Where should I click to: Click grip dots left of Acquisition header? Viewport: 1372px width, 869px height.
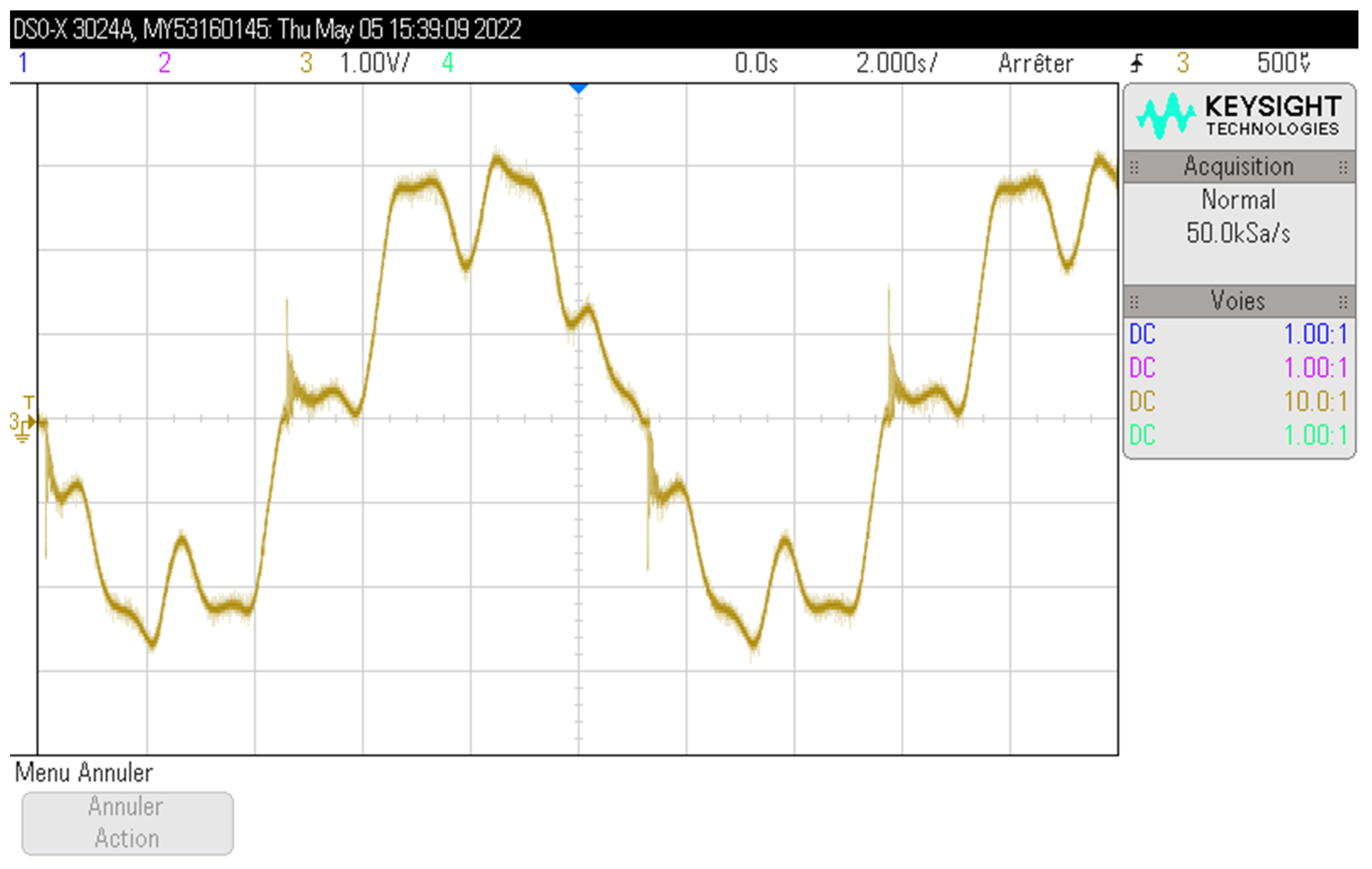[1134, 167]
